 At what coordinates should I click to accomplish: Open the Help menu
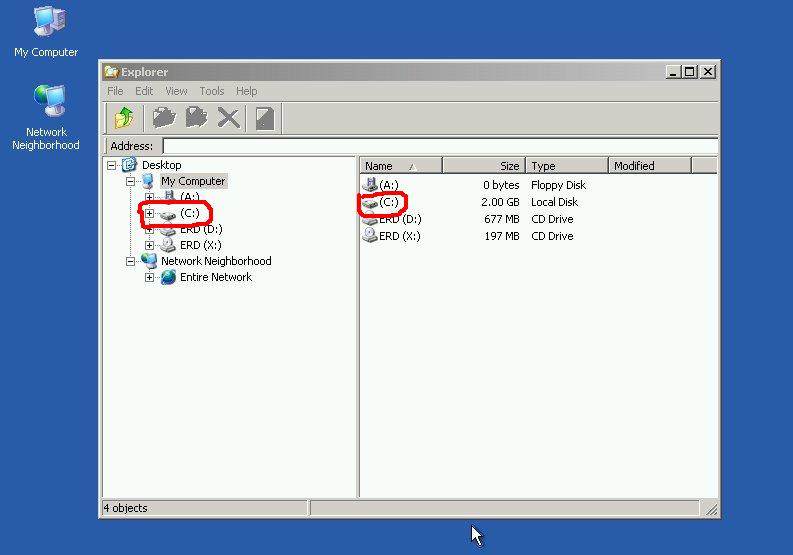coord(246,91)
